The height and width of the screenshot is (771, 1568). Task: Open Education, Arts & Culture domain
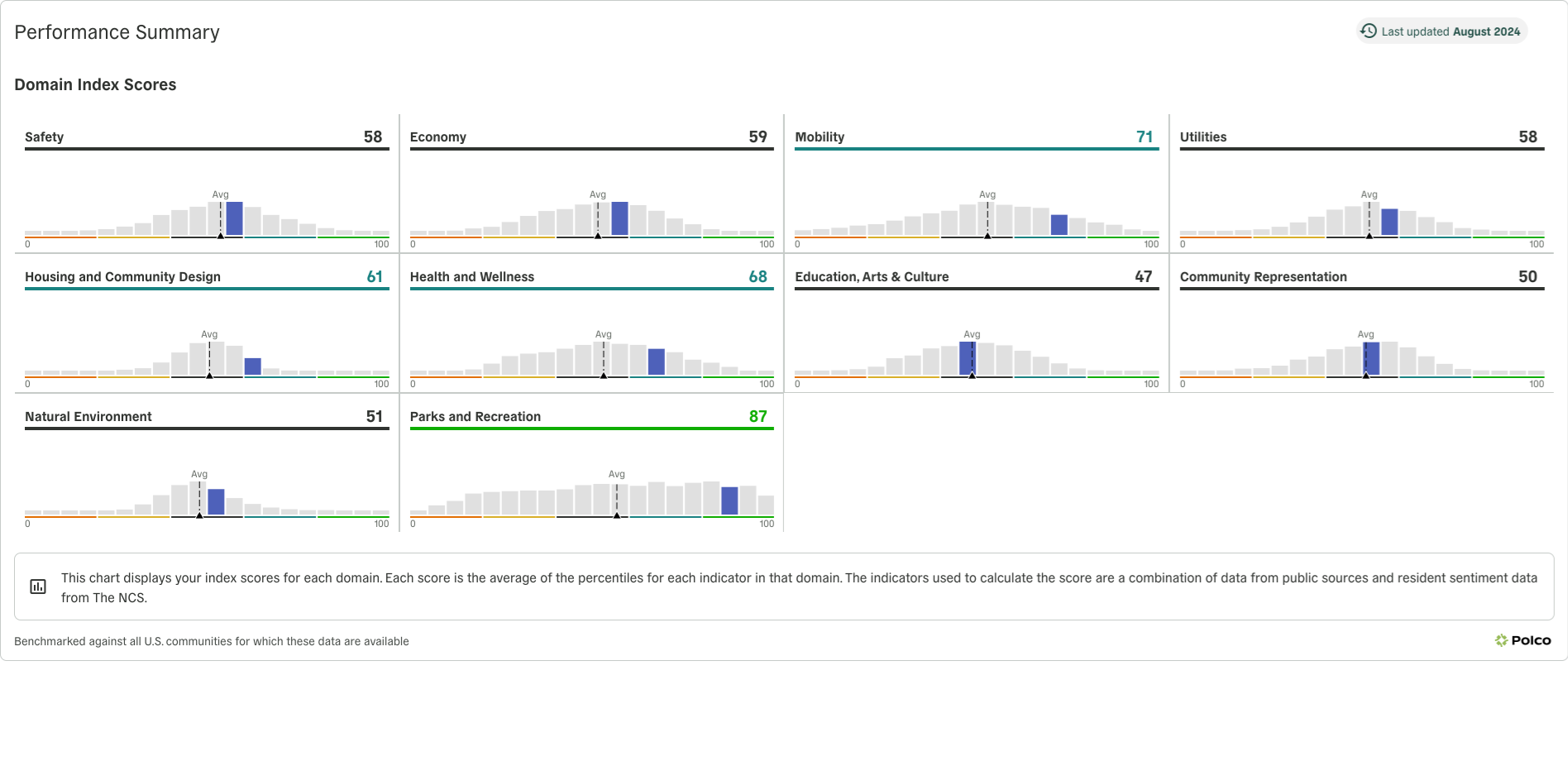tap(872, 277)
